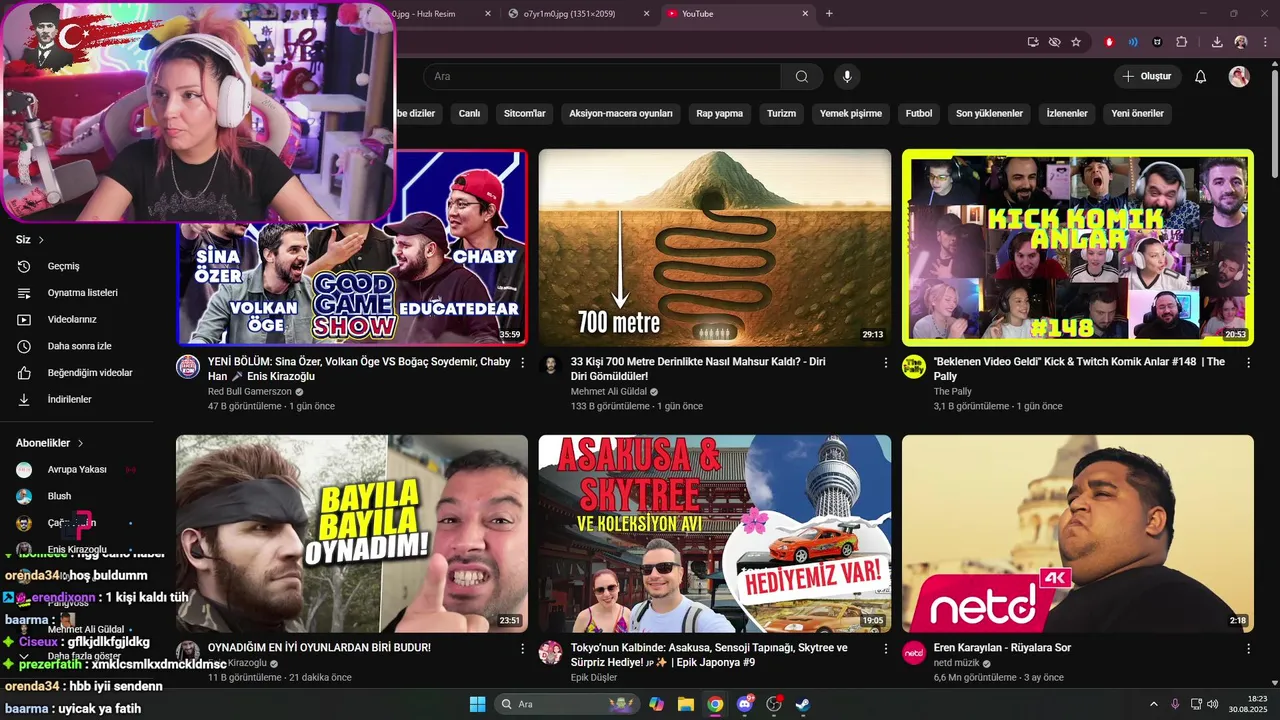This screenshot has height=720, width=1280.
Task: Expand the Siz section chevron
Action: pos(41,240)
